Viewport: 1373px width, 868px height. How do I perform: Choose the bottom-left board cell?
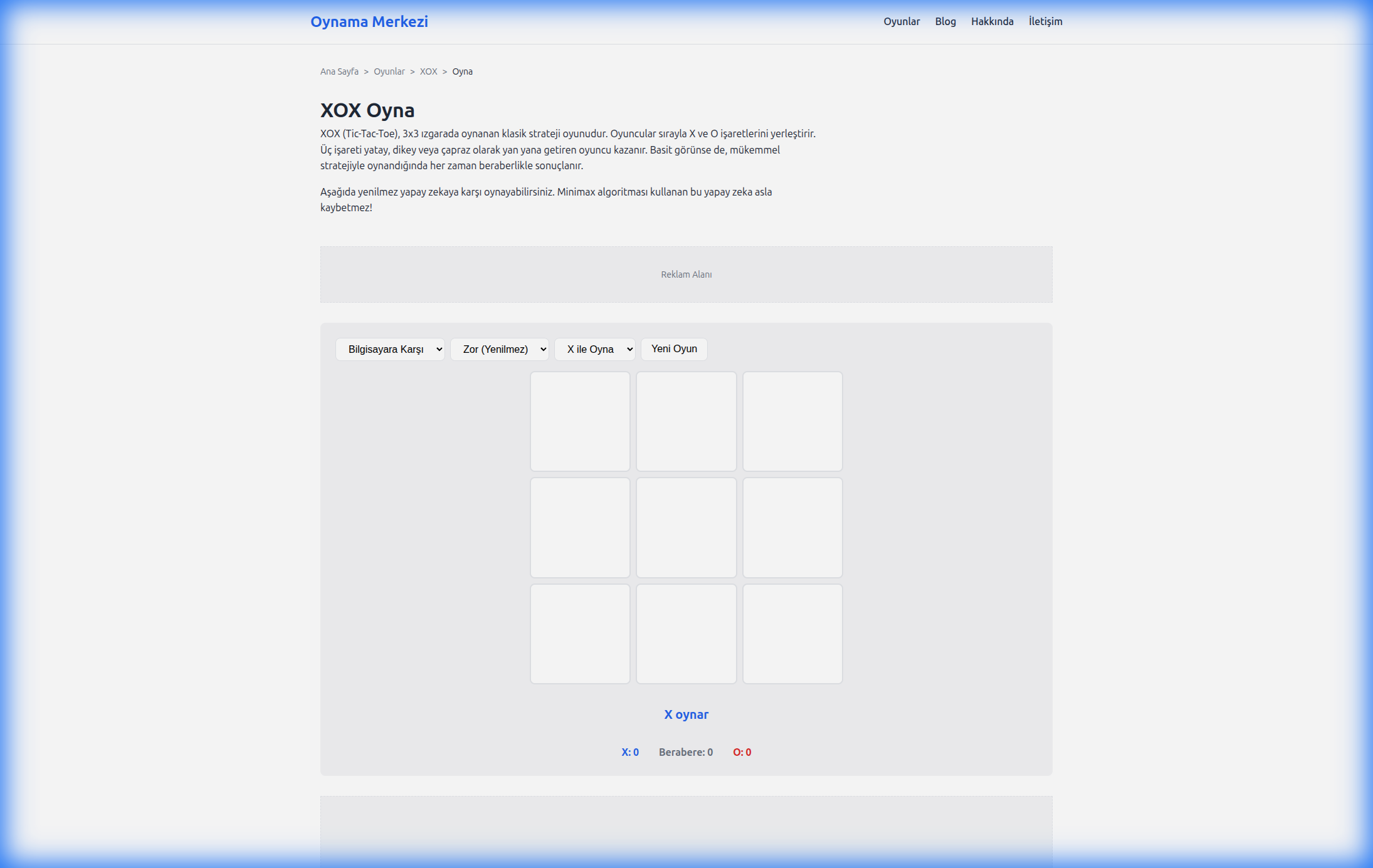[580, 634]
